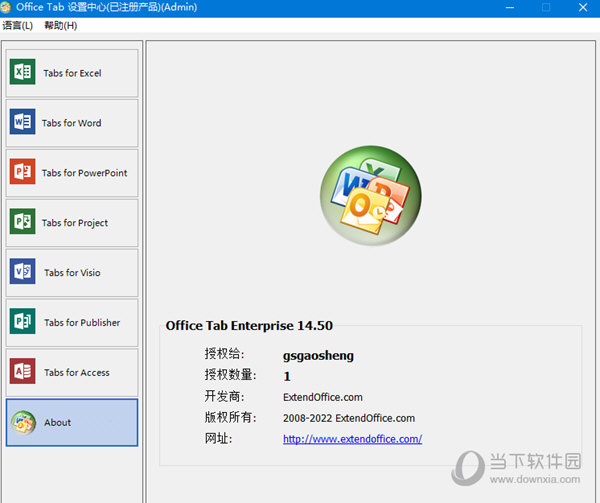Screen dimensions: 600x503
Task: Open Tabs for Publisher label
Action: [82, 322]
